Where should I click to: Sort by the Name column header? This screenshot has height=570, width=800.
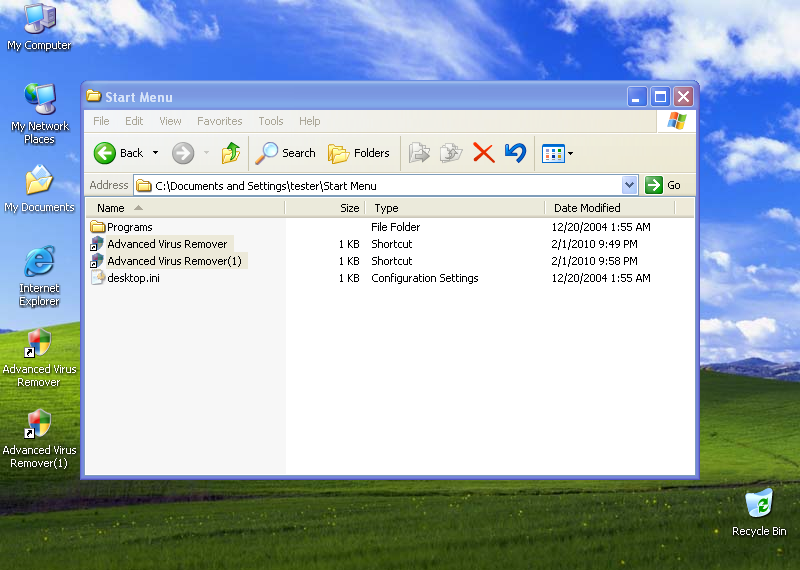click(184, 208)
